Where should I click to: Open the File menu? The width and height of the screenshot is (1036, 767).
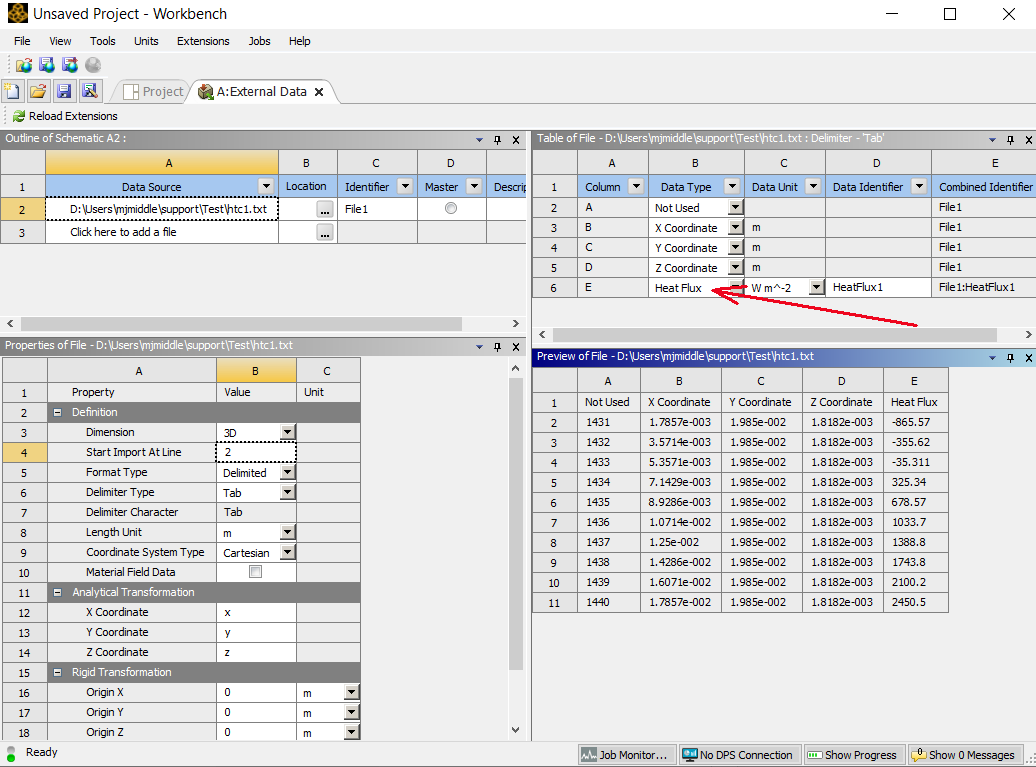(x=22, y=41)
